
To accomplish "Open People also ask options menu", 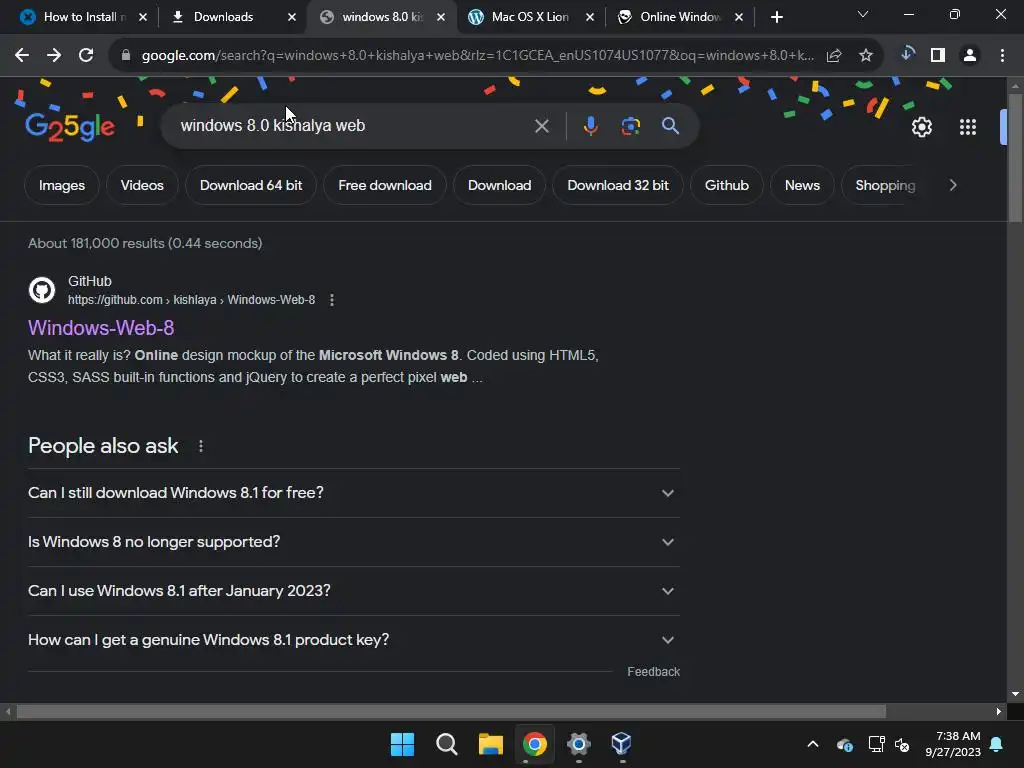I will click(200, 446).
